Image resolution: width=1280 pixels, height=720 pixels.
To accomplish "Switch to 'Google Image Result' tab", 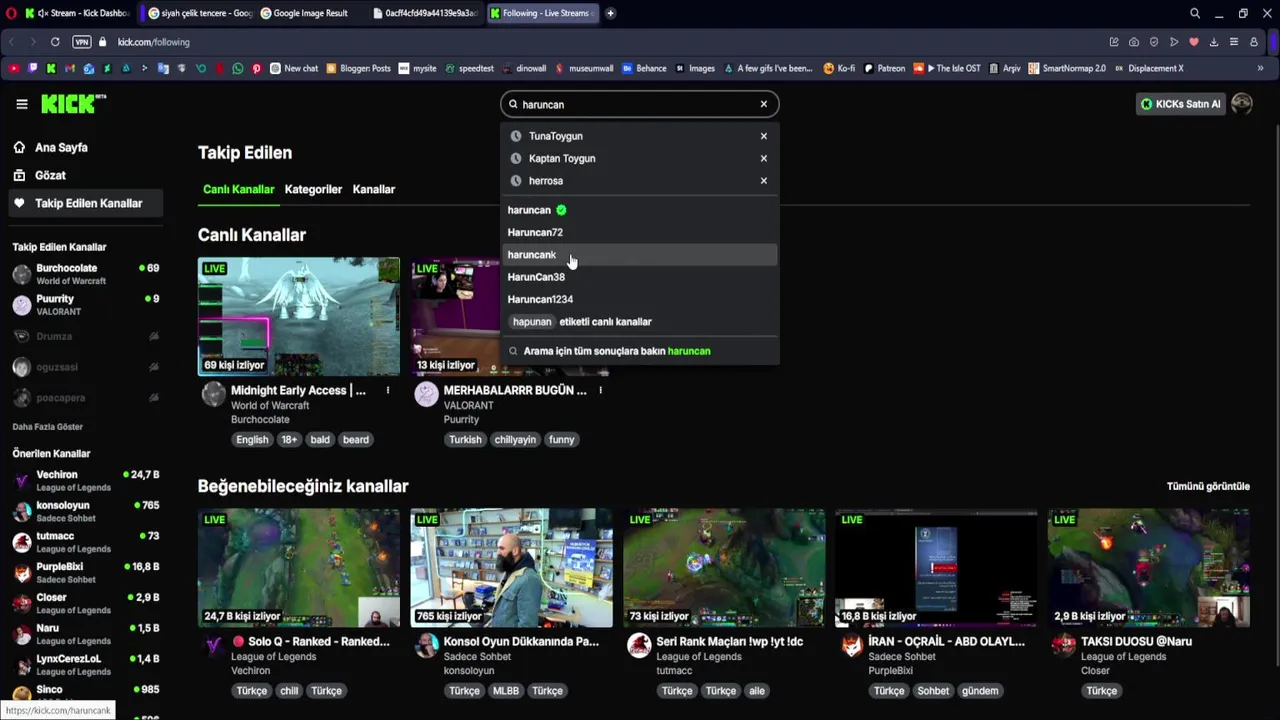I will [x=305, y=13].
